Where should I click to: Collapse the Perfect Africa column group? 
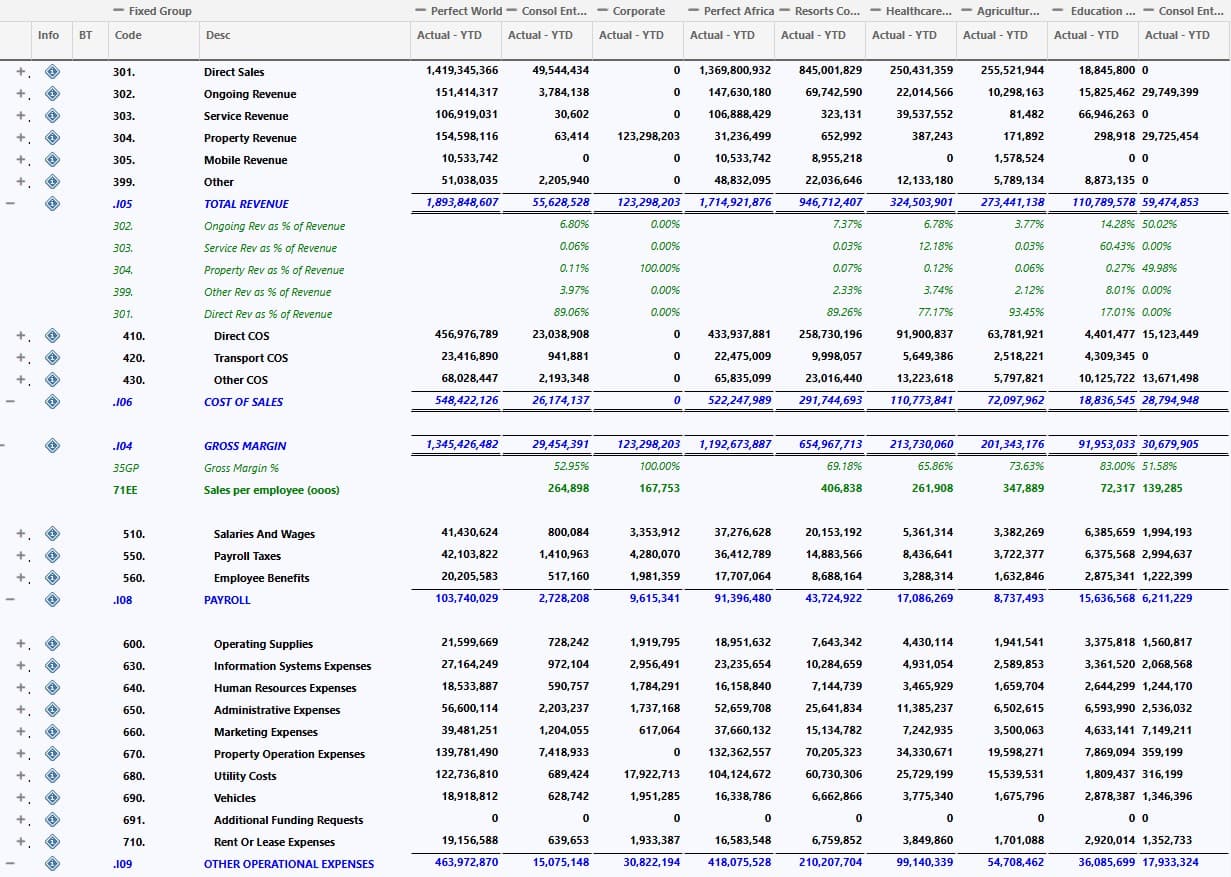(x=694, y=11)
